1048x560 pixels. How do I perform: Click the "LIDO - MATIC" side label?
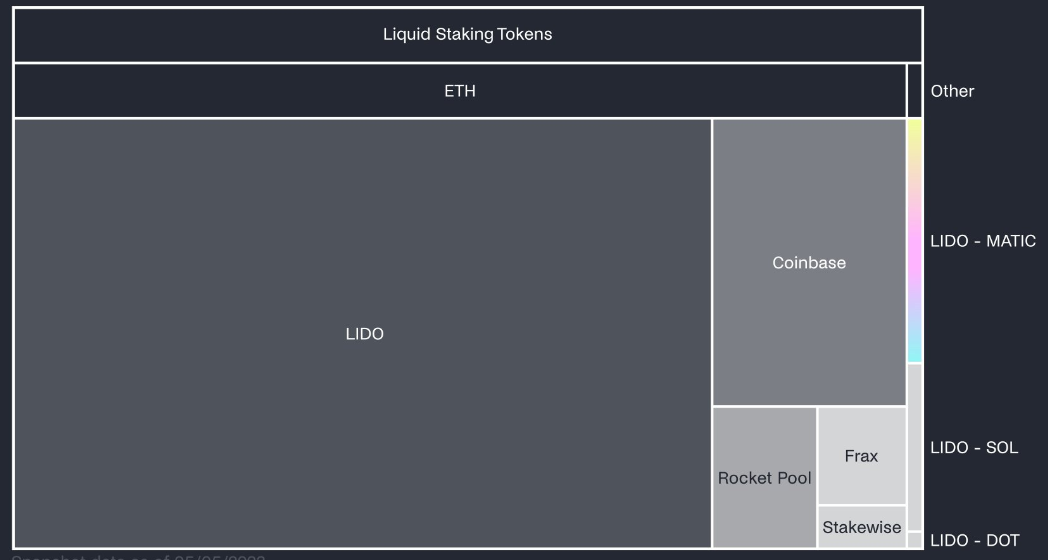983,241
